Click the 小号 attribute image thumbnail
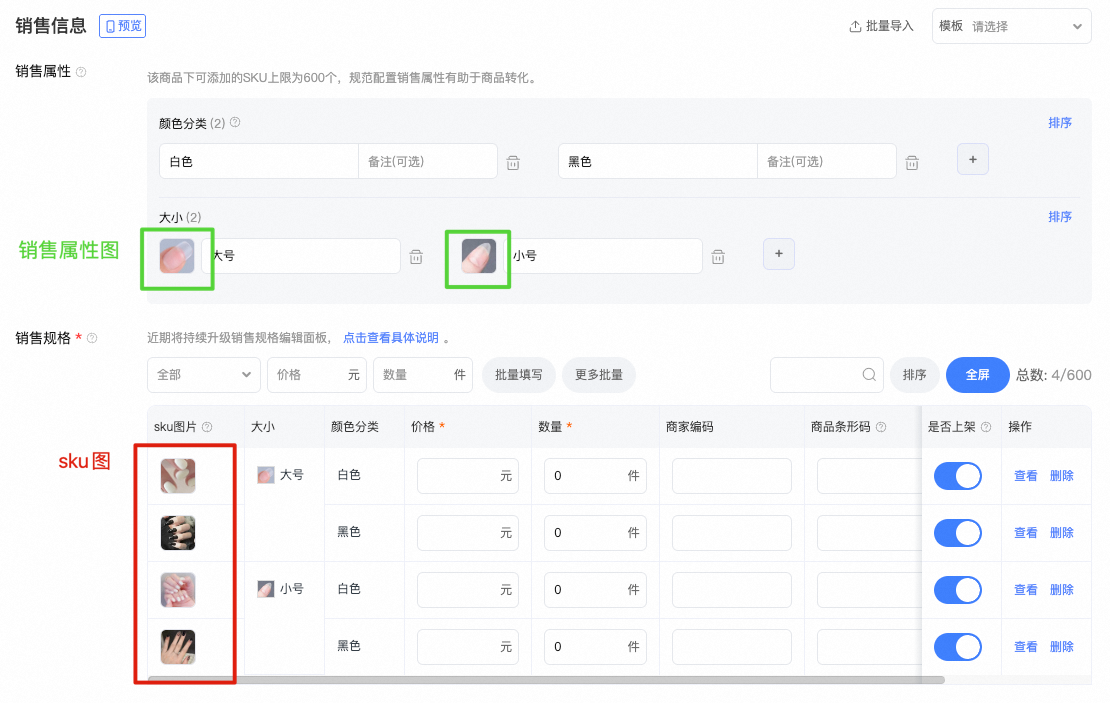1110x703 pixels. coord(479,256)
